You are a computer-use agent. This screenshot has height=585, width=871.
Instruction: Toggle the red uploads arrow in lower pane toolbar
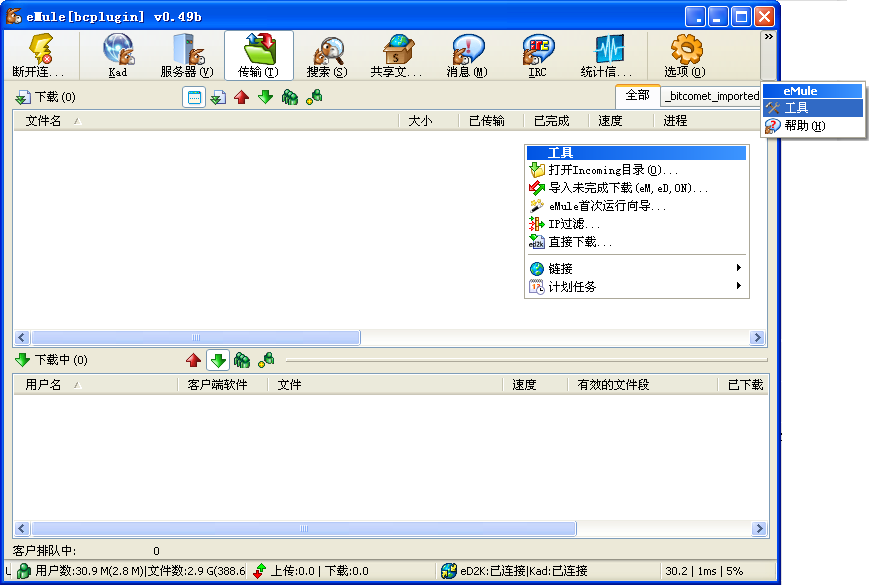193,360
